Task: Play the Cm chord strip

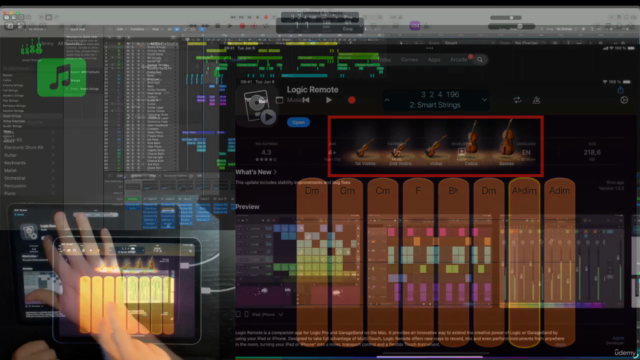Action: tap(382, 262)
